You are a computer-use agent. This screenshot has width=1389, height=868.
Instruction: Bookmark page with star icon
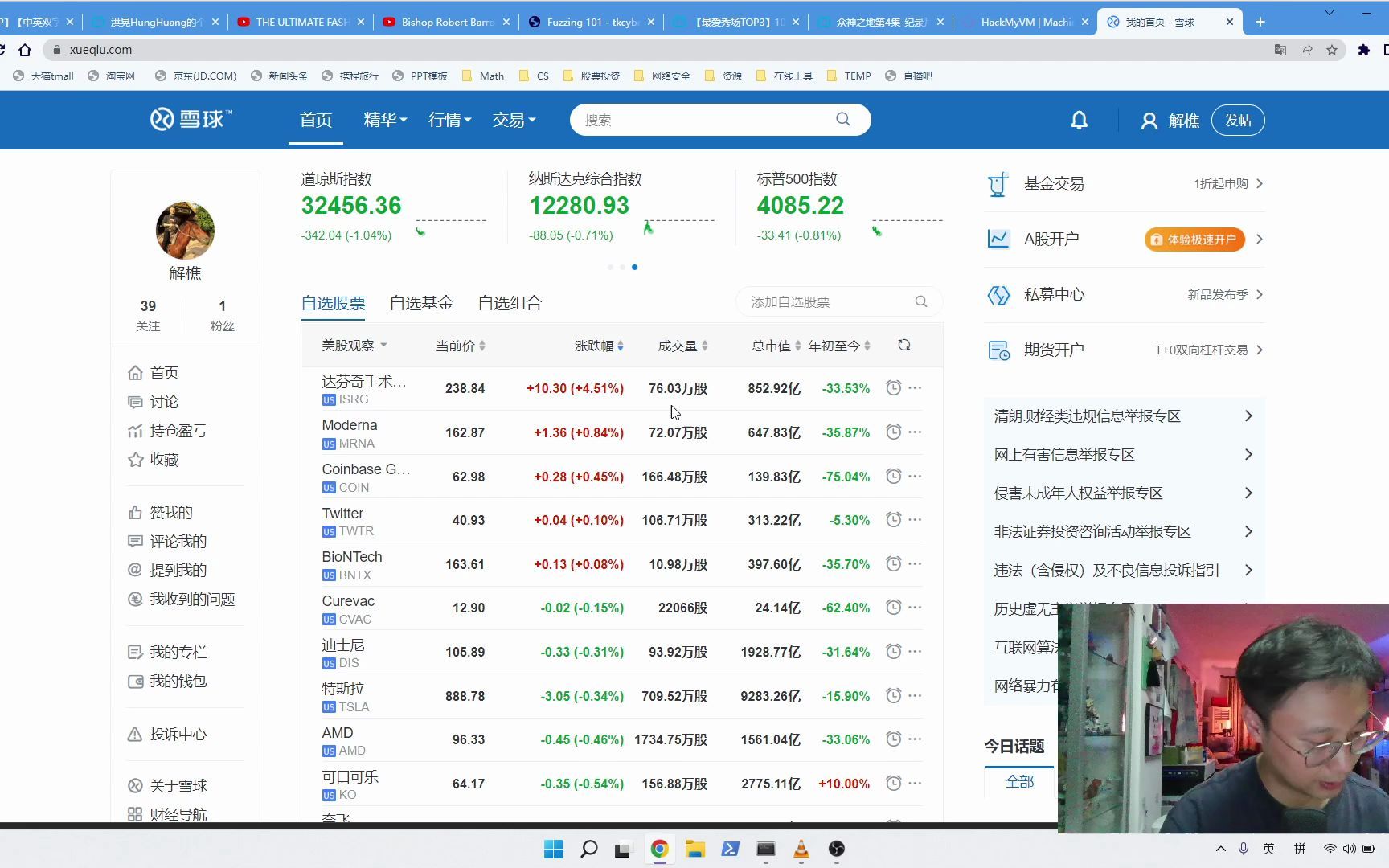[x=1332, y=50]
